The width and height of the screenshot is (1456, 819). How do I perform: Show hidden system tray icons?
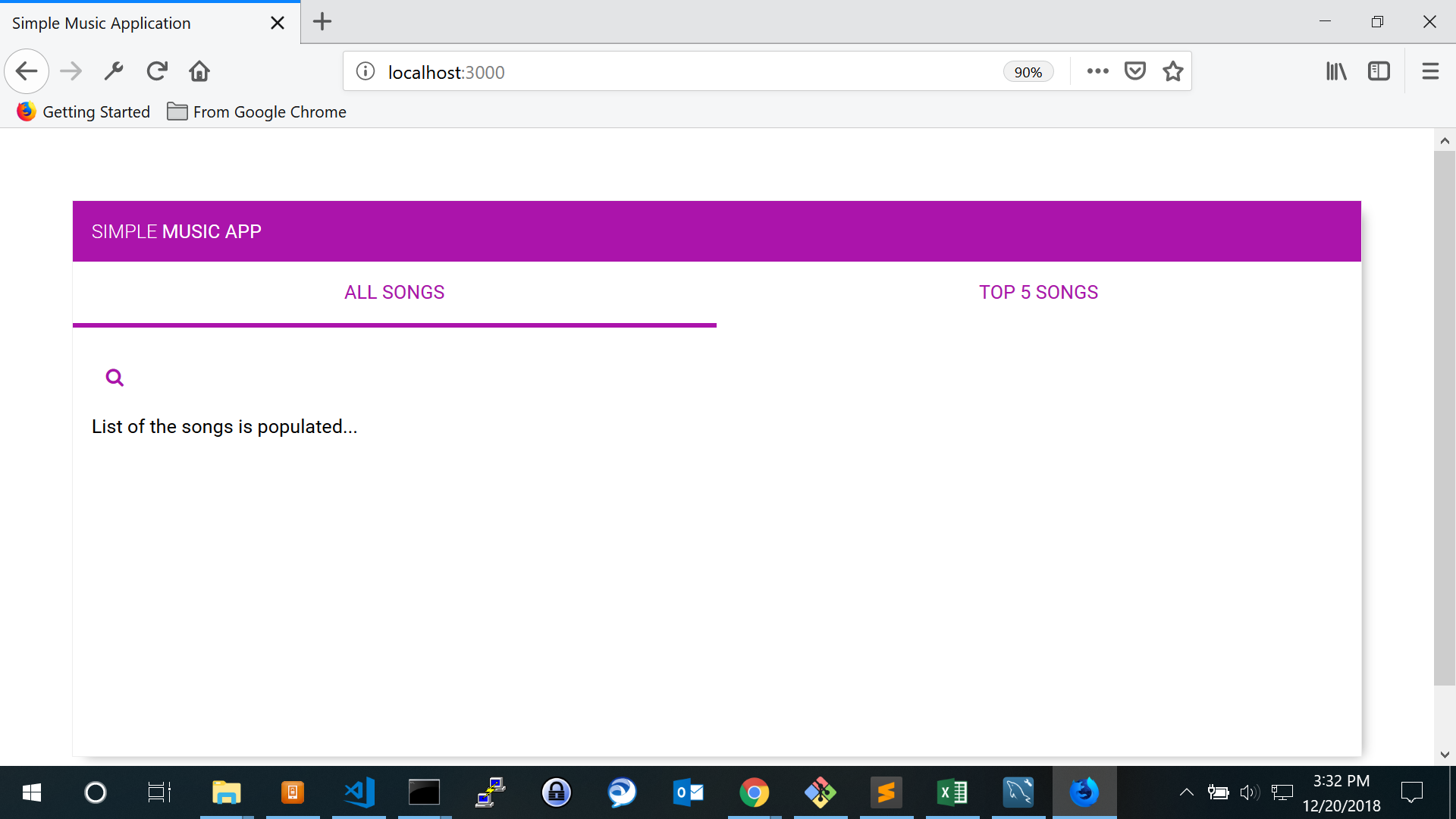pyautogui.click(x=1187, y=792)
